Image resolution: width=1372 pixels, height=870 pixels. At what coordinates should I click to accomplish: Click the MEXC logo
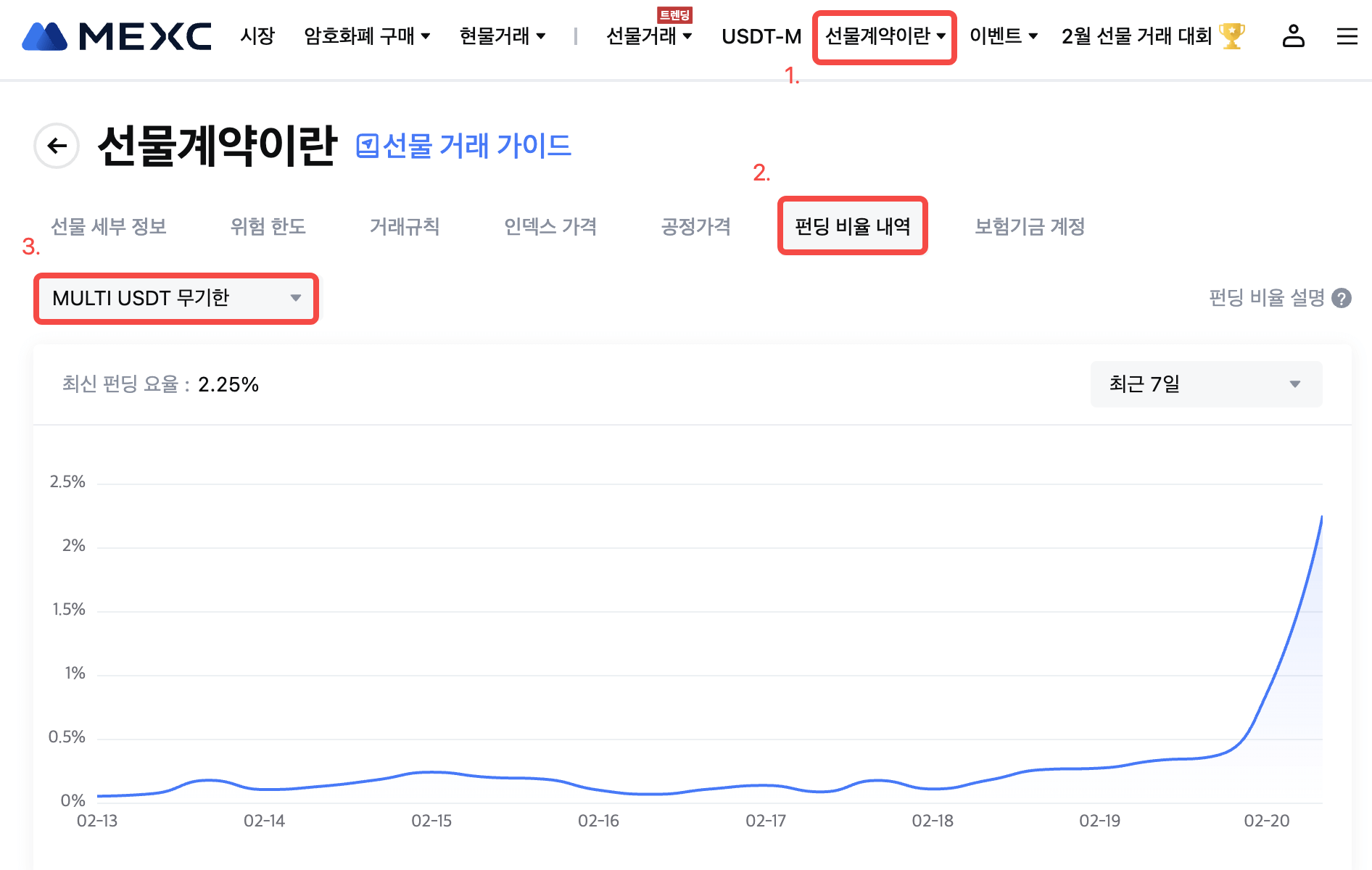tap(117, 36)
